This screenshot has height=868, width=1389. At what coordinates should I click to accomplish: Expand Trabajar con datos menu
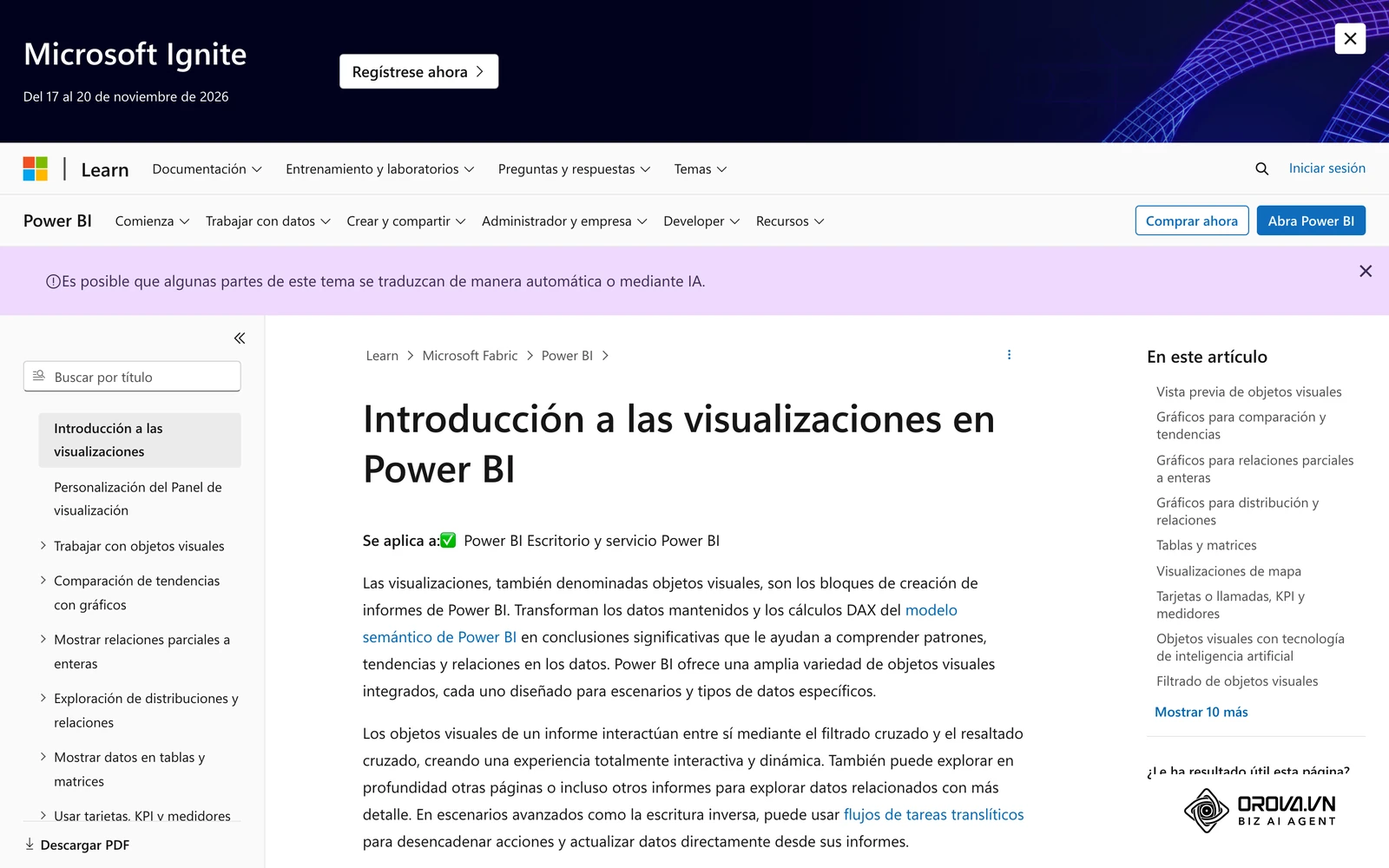(268, 220)
